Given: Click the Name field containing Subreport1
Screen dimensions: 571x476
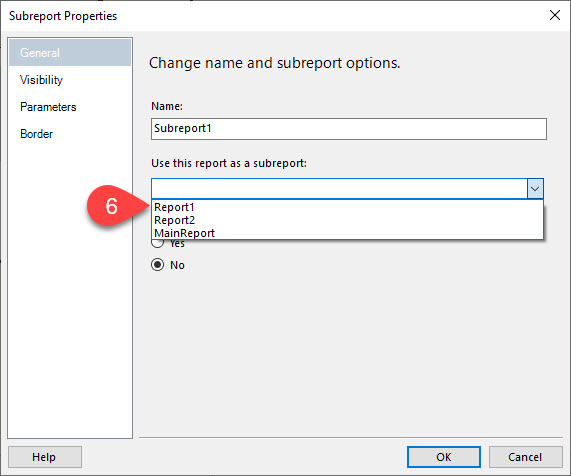Looking at the screenshot, I should coord(349,129).
